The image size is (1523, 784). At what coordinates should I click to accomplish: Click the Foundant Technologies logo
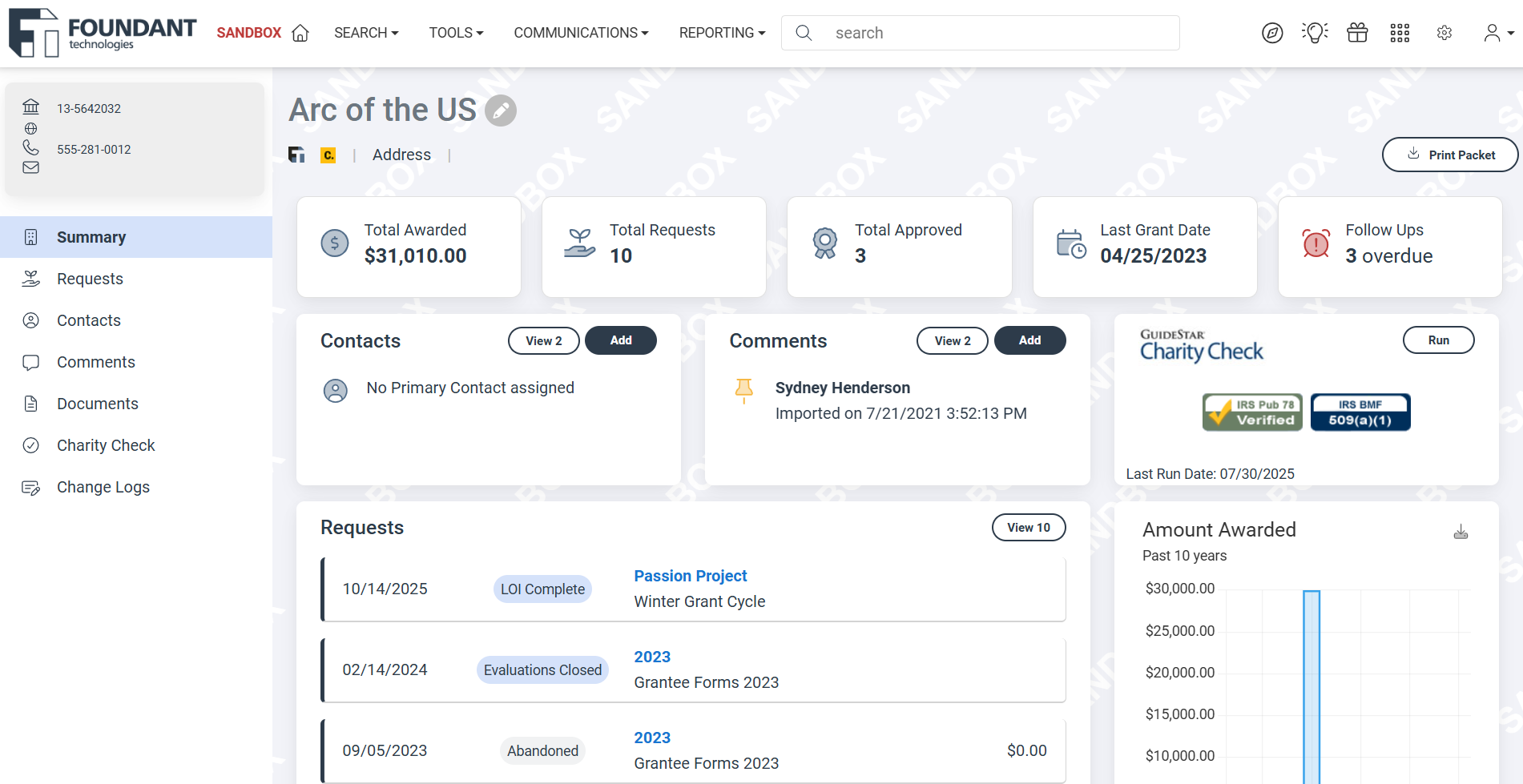tap(102, 33)
